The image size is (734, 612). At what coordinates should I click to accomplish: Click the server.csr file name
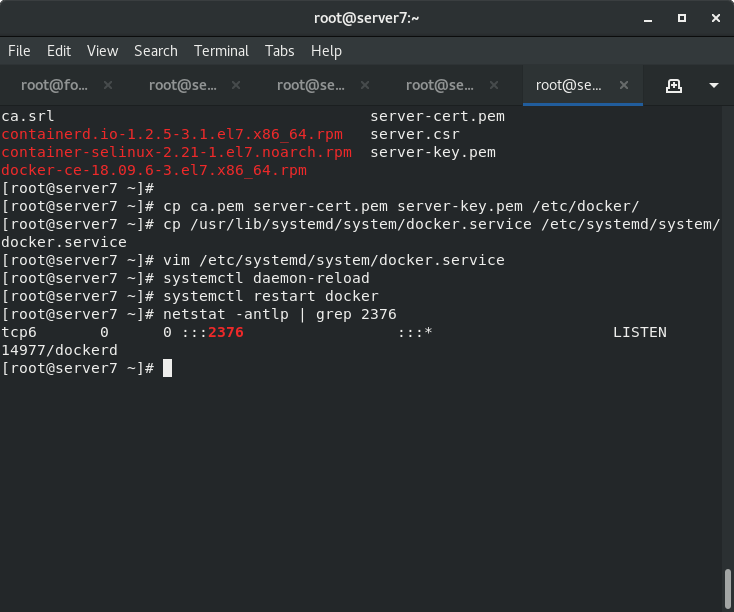pyautogui.click(x=415, y=134)
